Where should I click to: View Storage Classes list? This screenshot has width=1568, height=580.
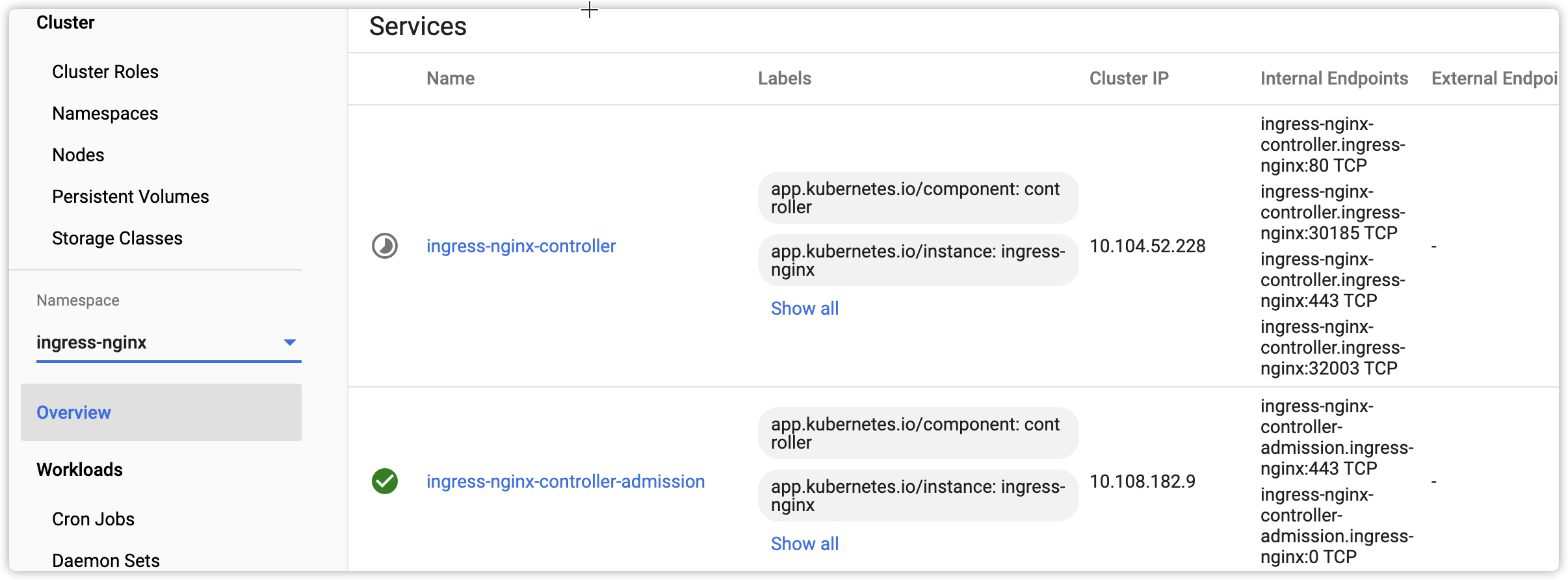coord(117,239)
